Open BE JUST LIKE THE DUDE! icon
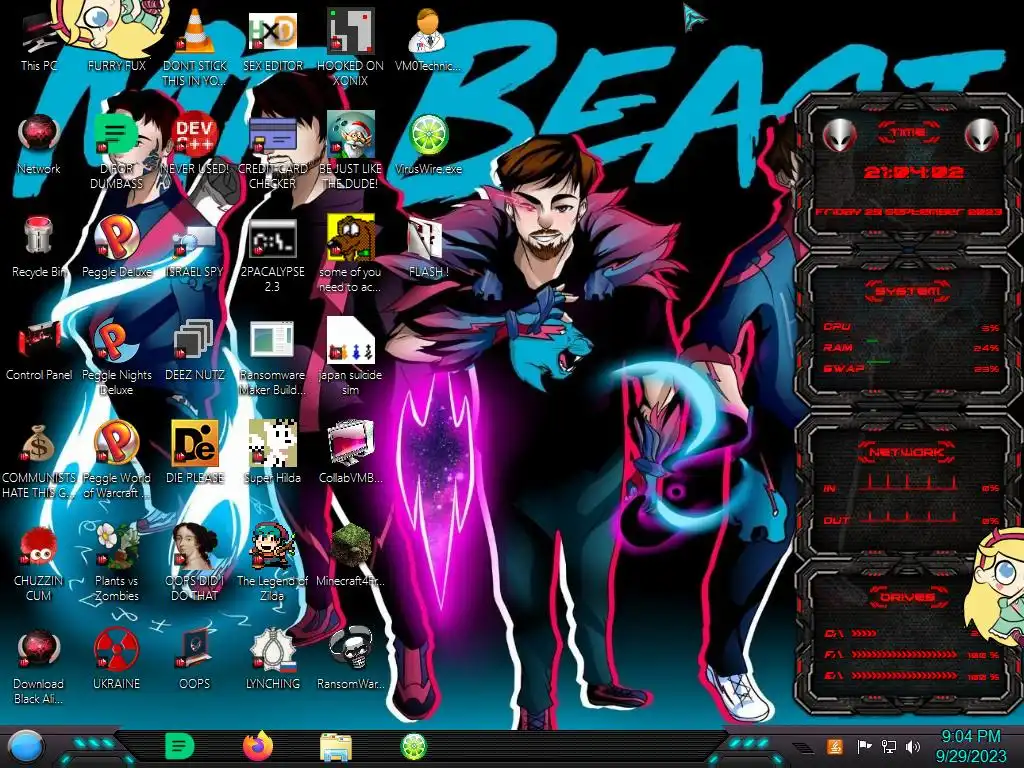Viewport: 1024px width, 768px height. pos(350,150)
